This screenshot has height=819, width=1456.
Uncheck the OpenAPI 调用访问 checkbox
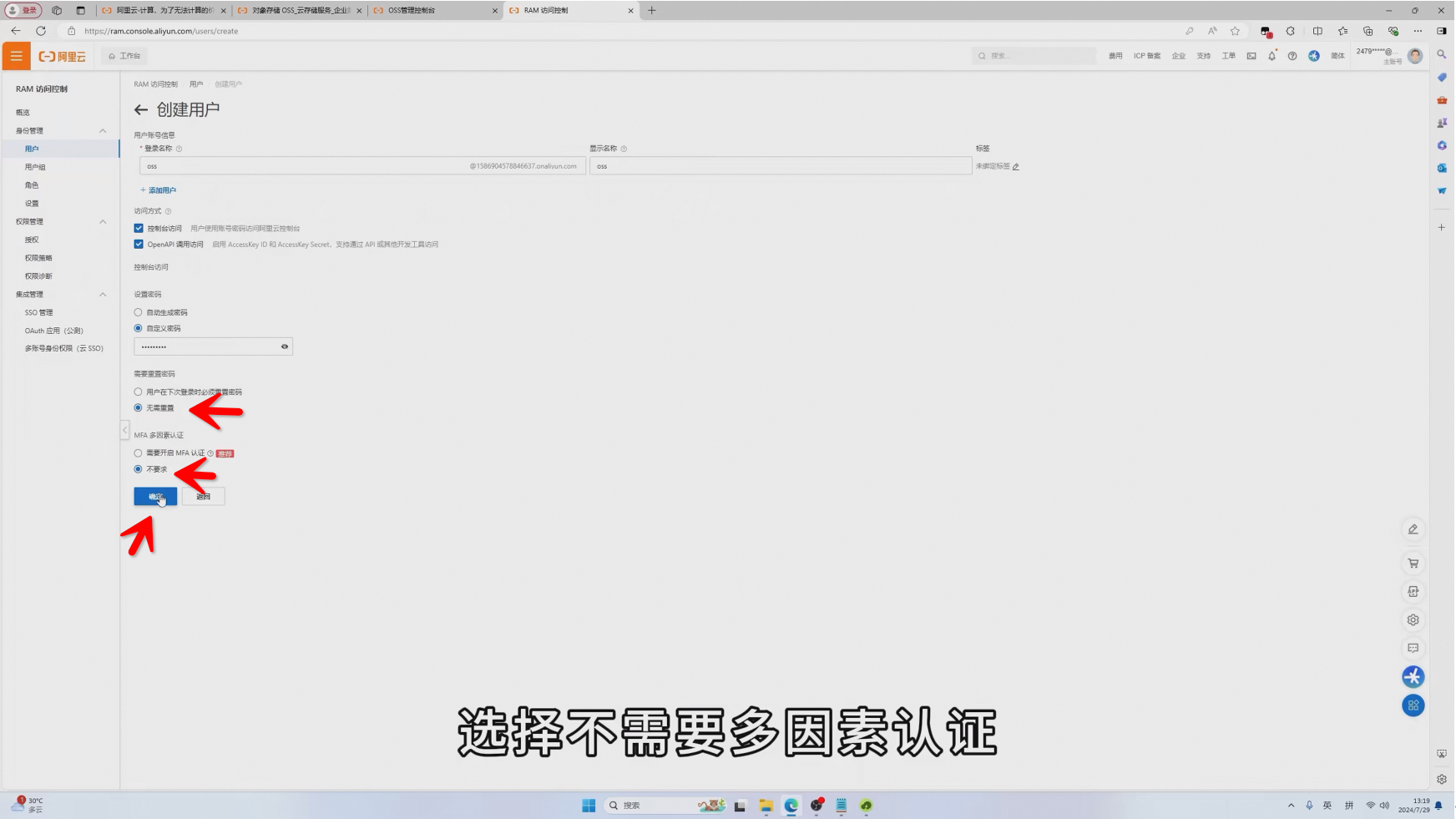click(x=139, y=244)
